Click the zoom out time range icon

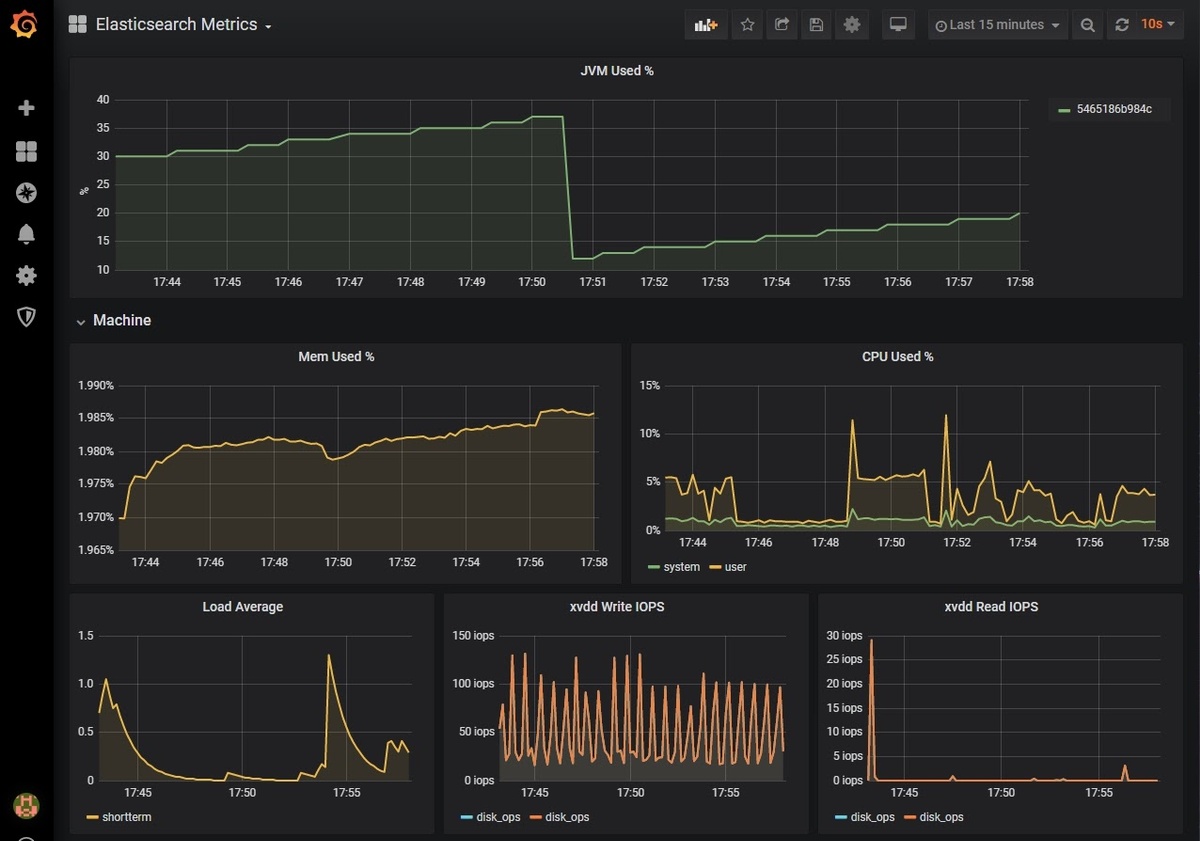click(x=1087, y=25)
